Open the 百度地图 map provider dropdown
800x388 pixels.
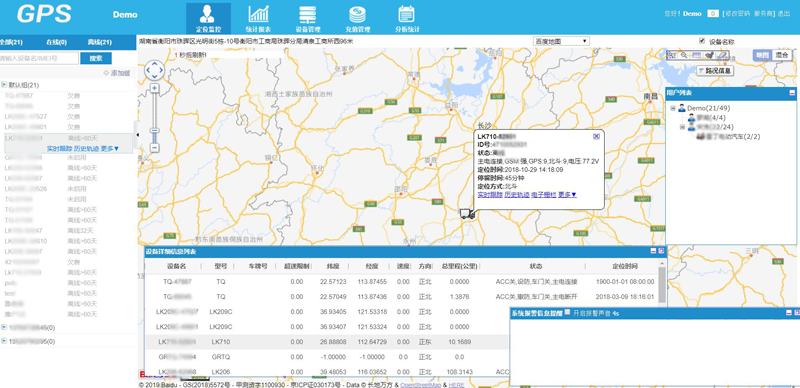click(561, 41)
